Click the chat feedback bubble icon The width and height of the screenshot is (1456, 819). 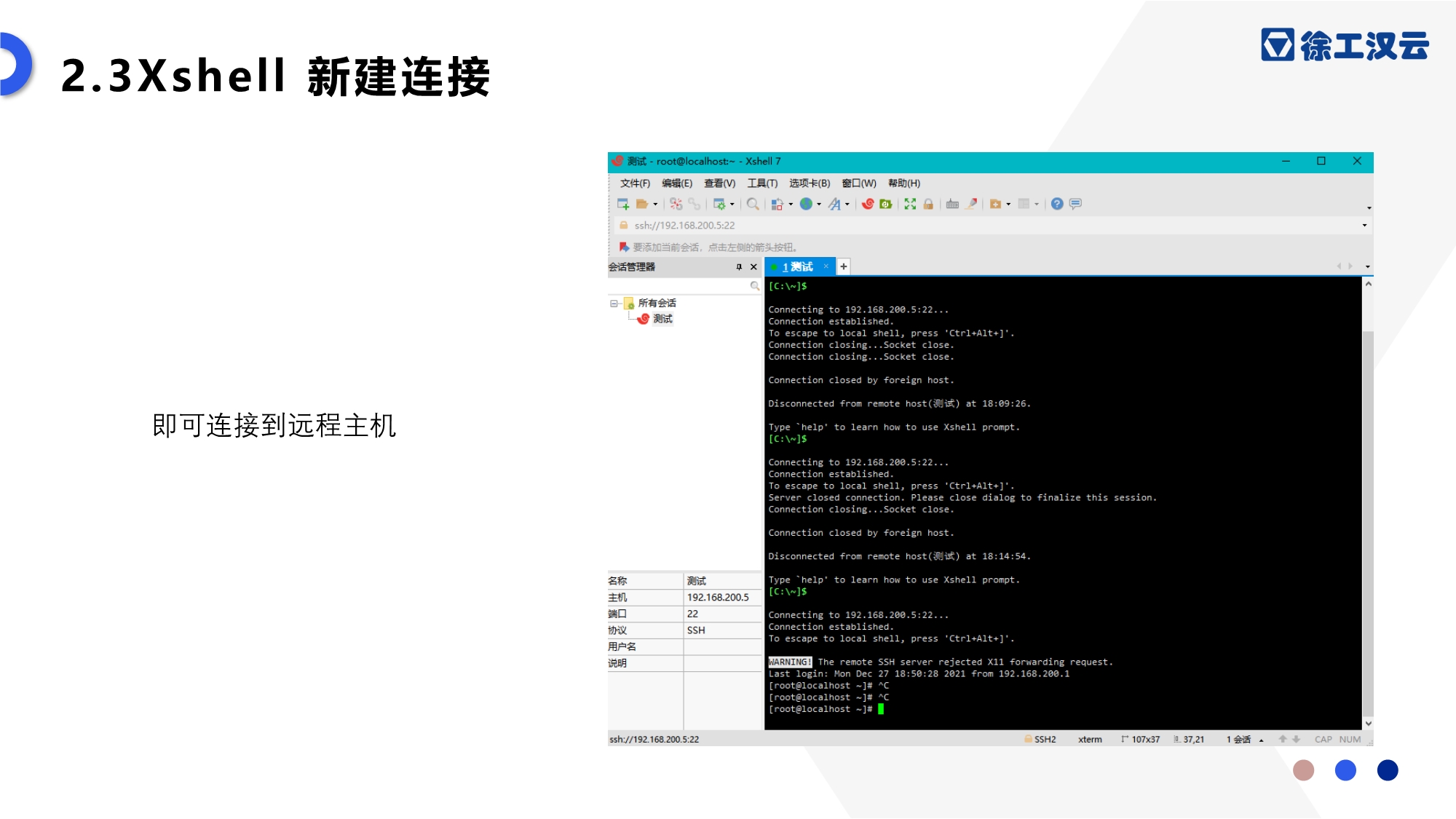click(x=1075, y=204)
